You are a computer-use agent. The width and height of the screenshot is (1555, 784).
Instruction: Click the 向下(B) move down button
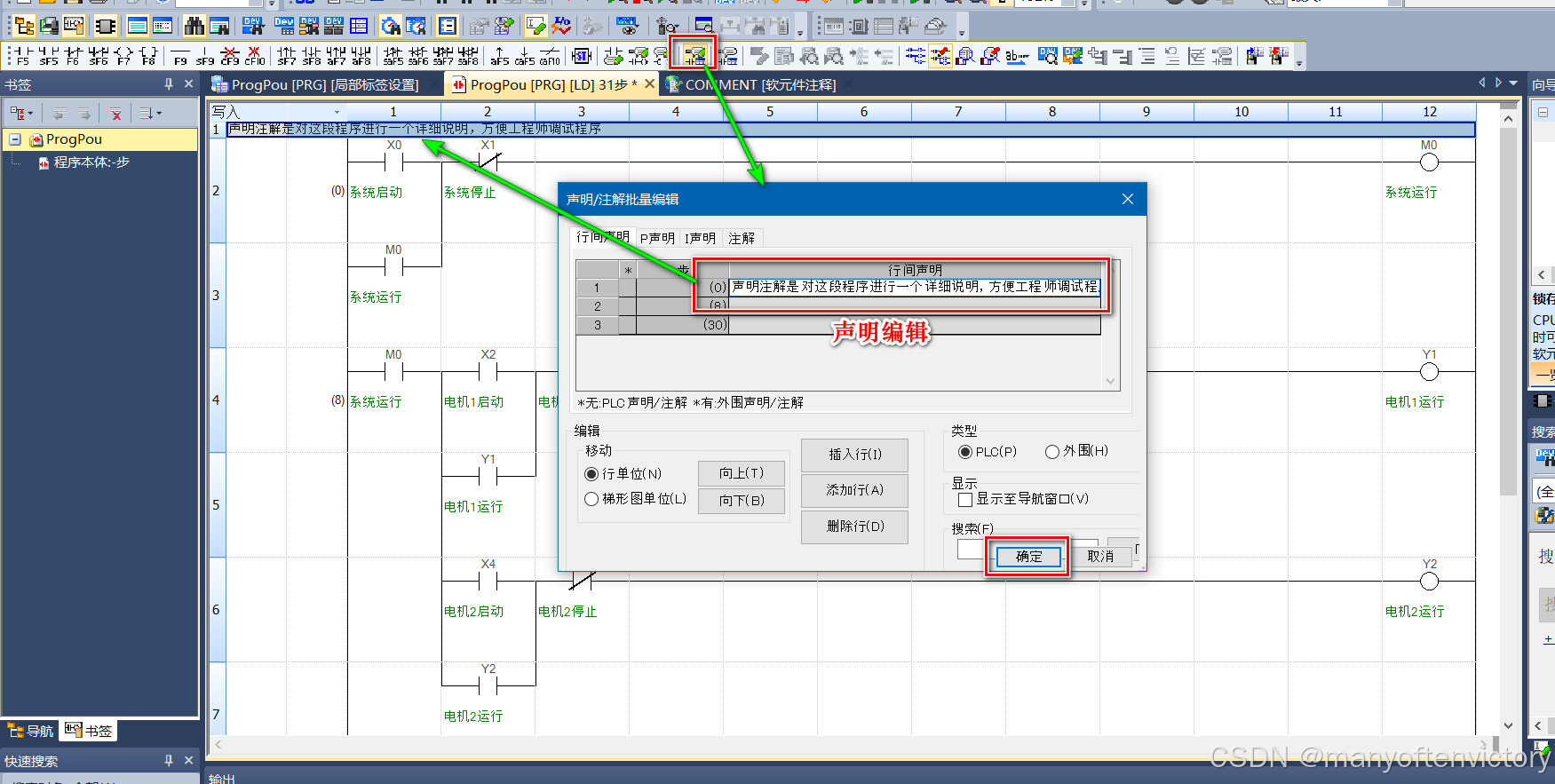pyautogui.click(x=742, y=500)
